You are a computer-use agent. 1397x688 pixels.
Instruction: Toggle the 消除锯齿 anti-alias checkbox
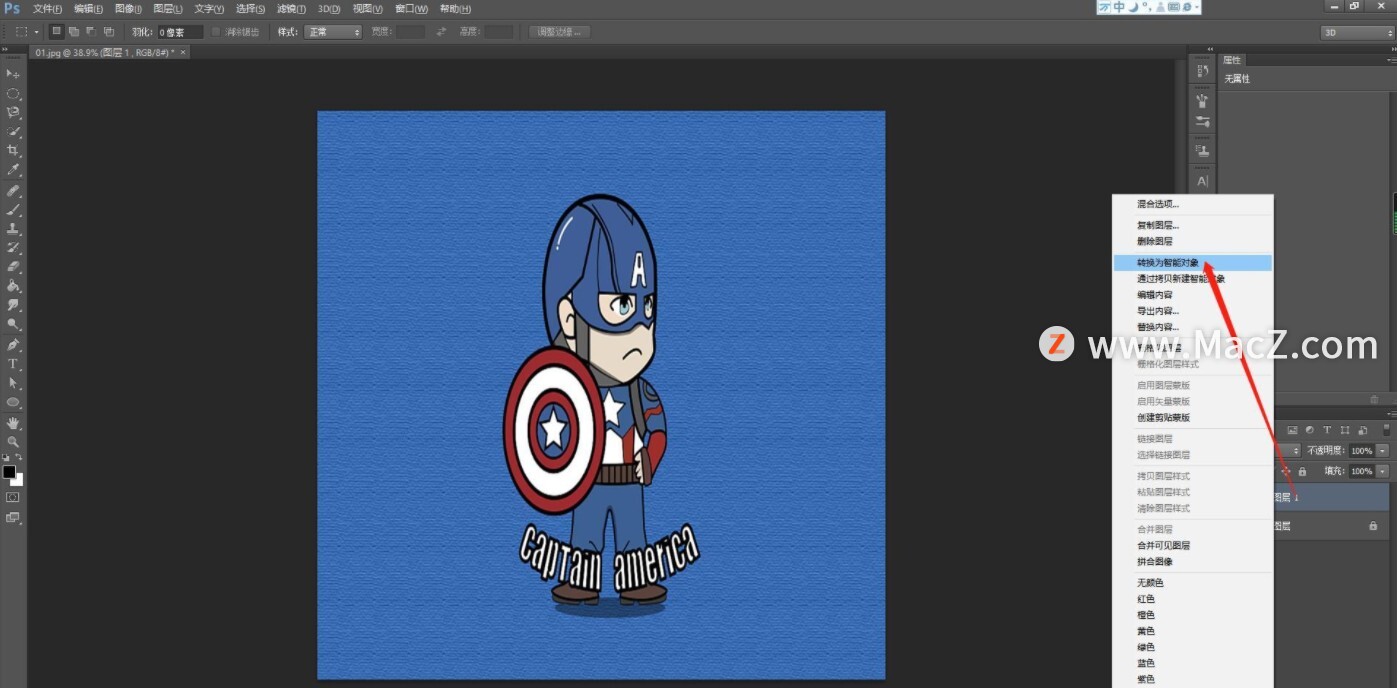click(x=216, y=32)
